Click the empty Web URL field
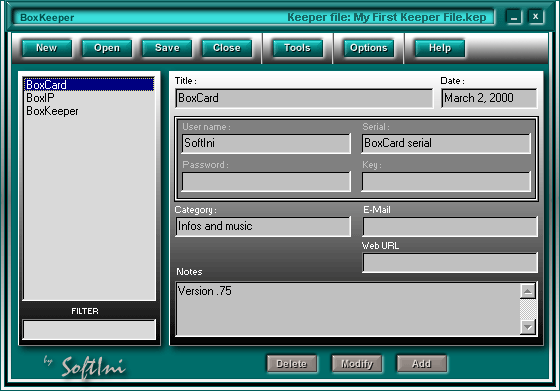This screenshot has height=391, width=560. click(450, 262)
